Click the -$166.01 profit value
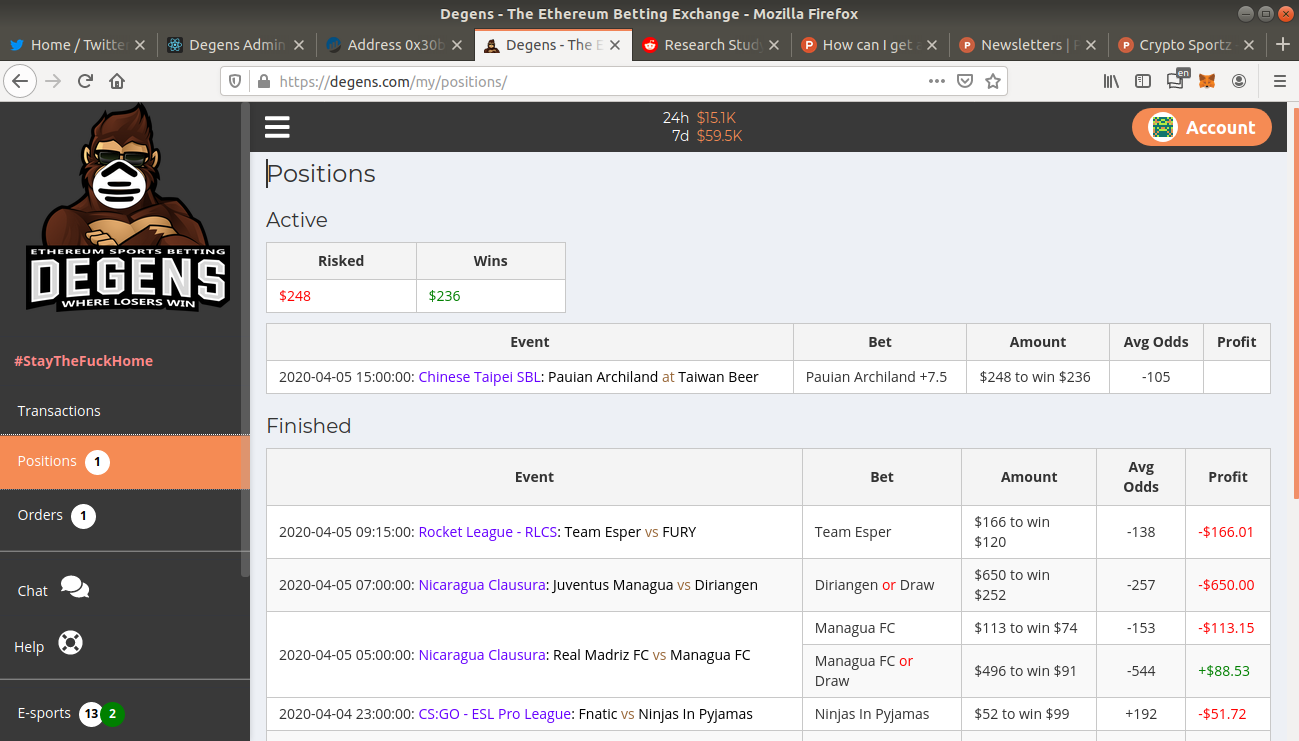Screen dimensions: 1299x741 pyautogui.click(x=1226, y=532)
